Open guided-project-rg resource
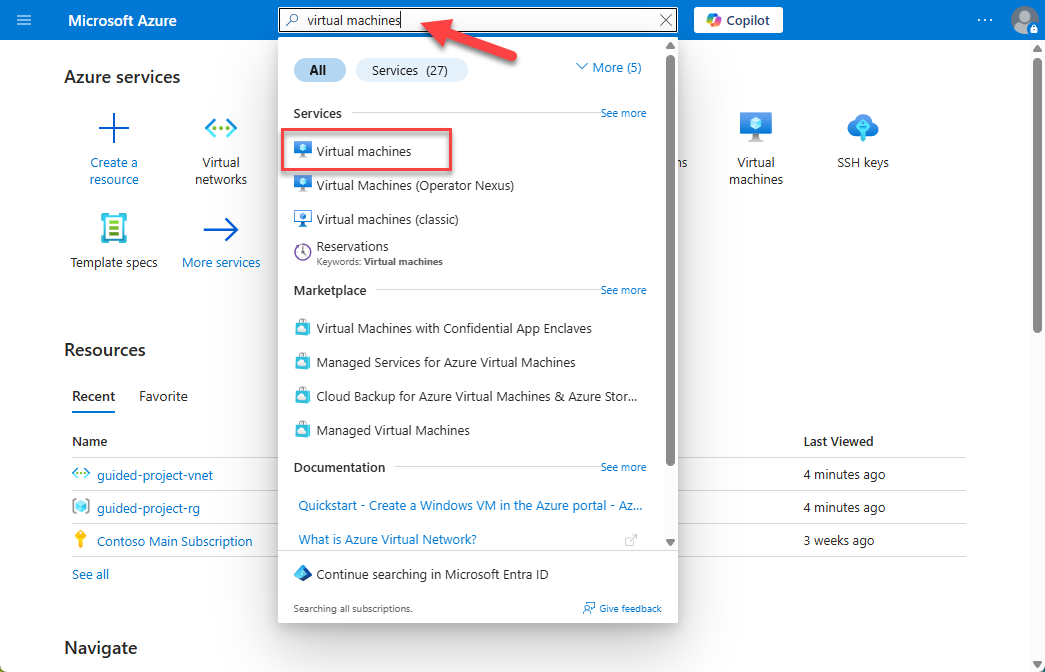1045x672 pixels. pos(148,508)
